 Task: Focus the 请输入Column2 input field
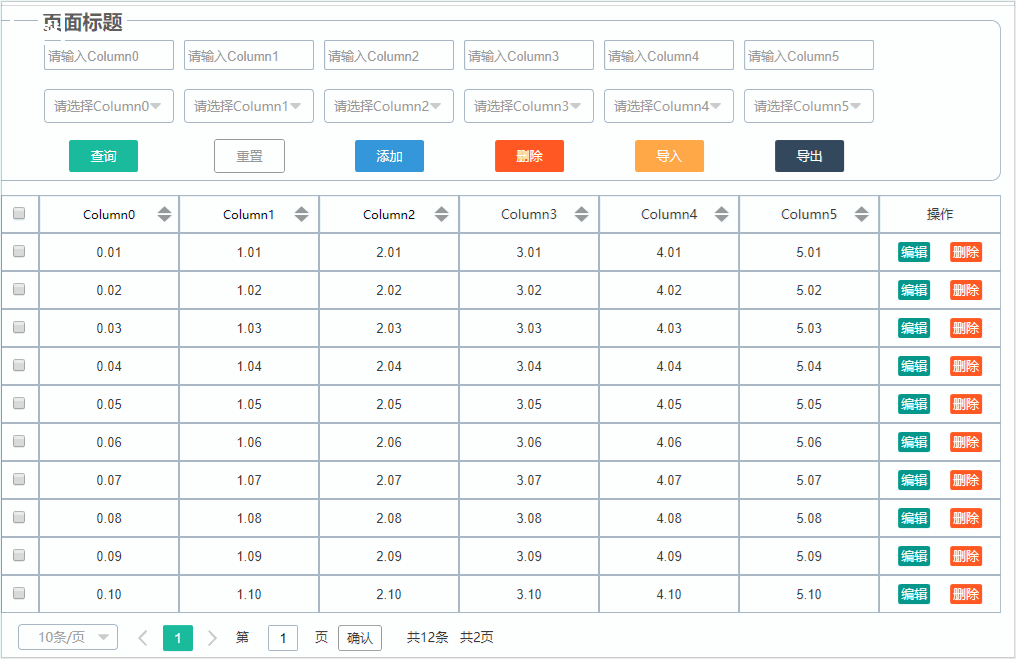tap(389, 55)
